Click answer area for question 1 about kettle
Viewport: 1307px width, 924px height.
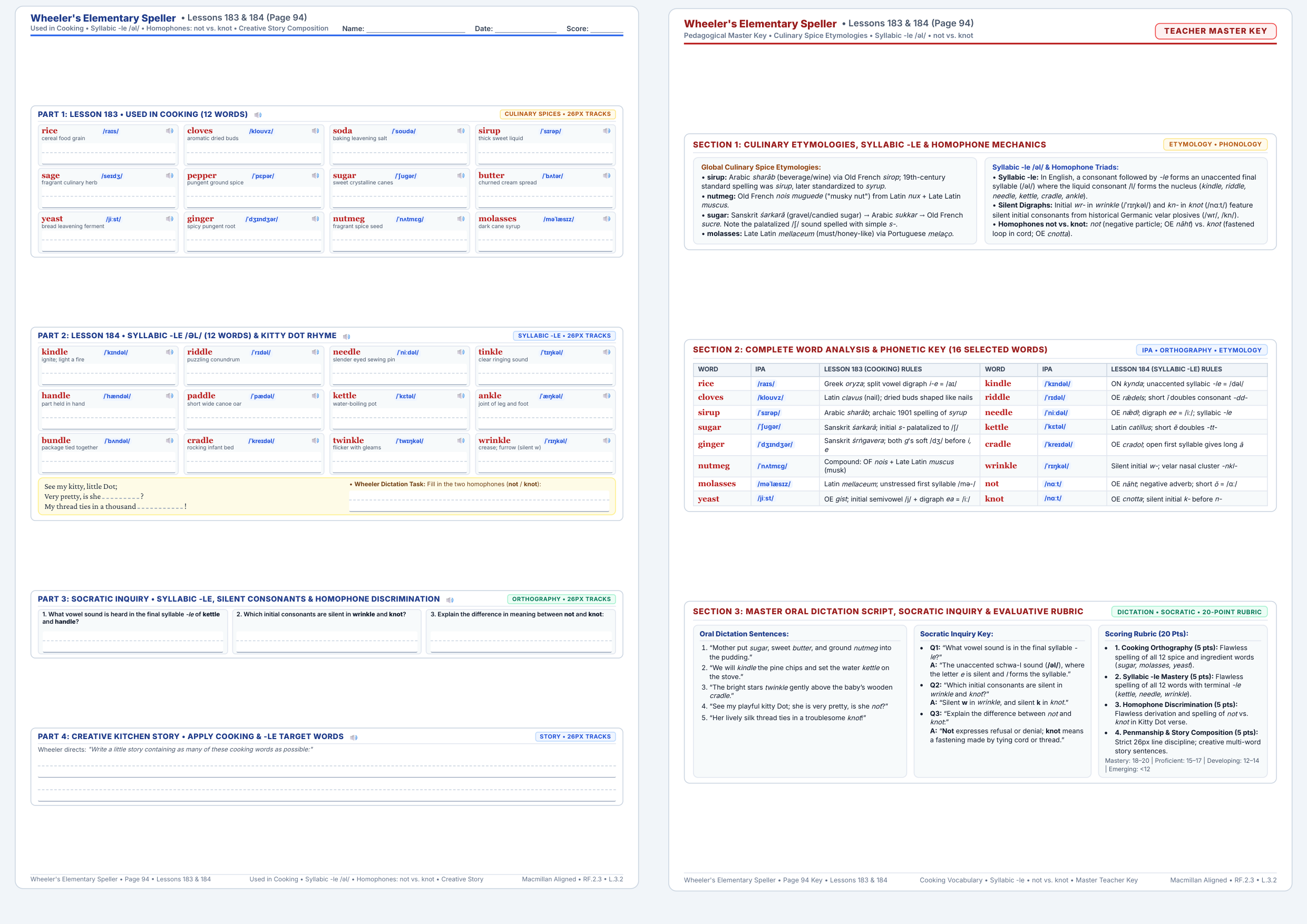[x=133, y=641]
